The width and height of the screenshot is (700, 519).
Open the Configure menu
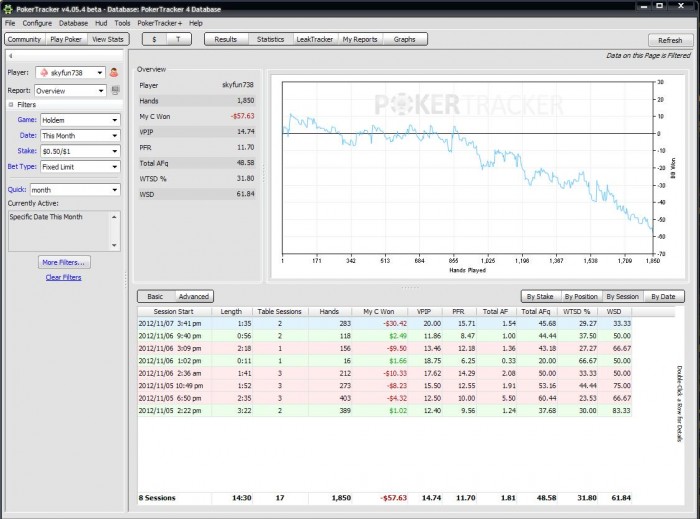(37, 23)
